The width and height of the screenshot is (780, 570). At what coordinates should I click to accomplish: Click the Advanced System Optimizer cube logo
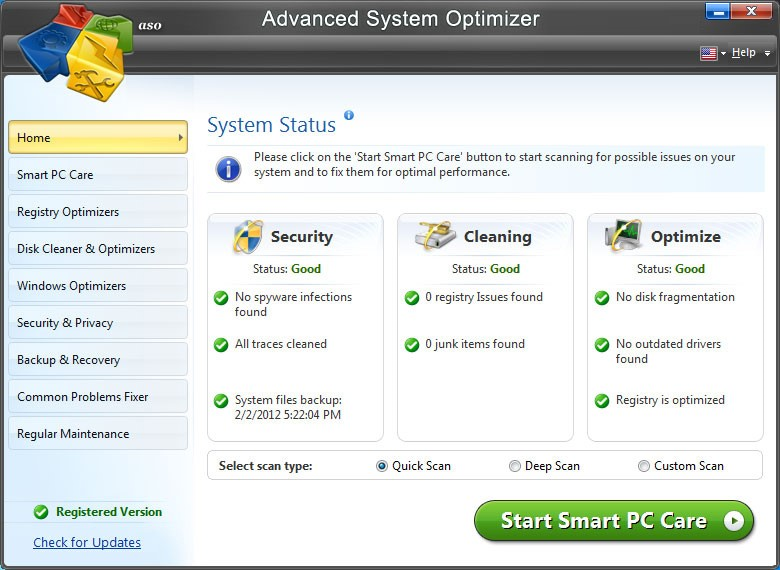click(x=75, y=52)
